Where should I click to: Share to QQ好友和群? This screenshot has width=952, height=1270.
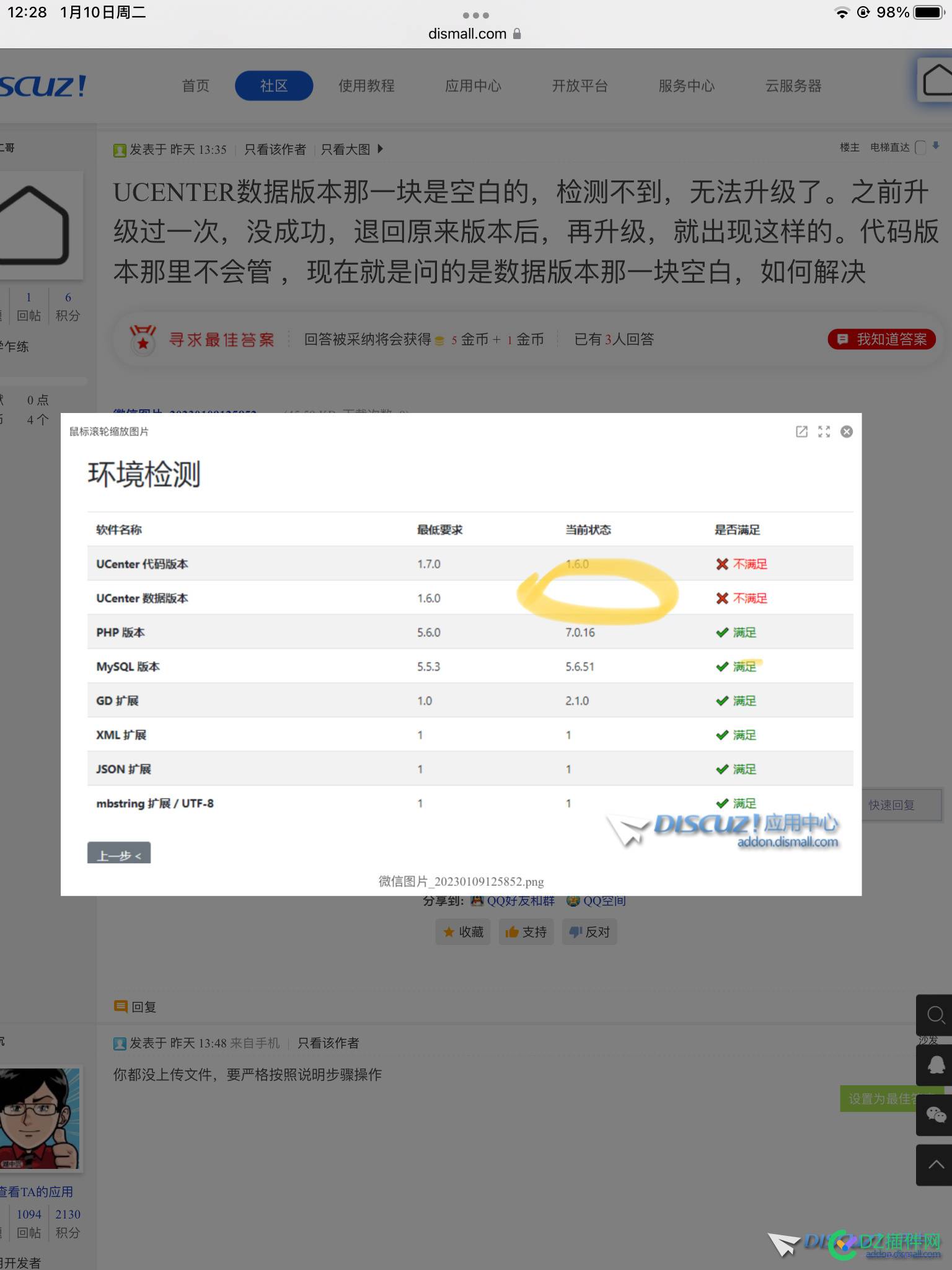(x=513, y=901)
